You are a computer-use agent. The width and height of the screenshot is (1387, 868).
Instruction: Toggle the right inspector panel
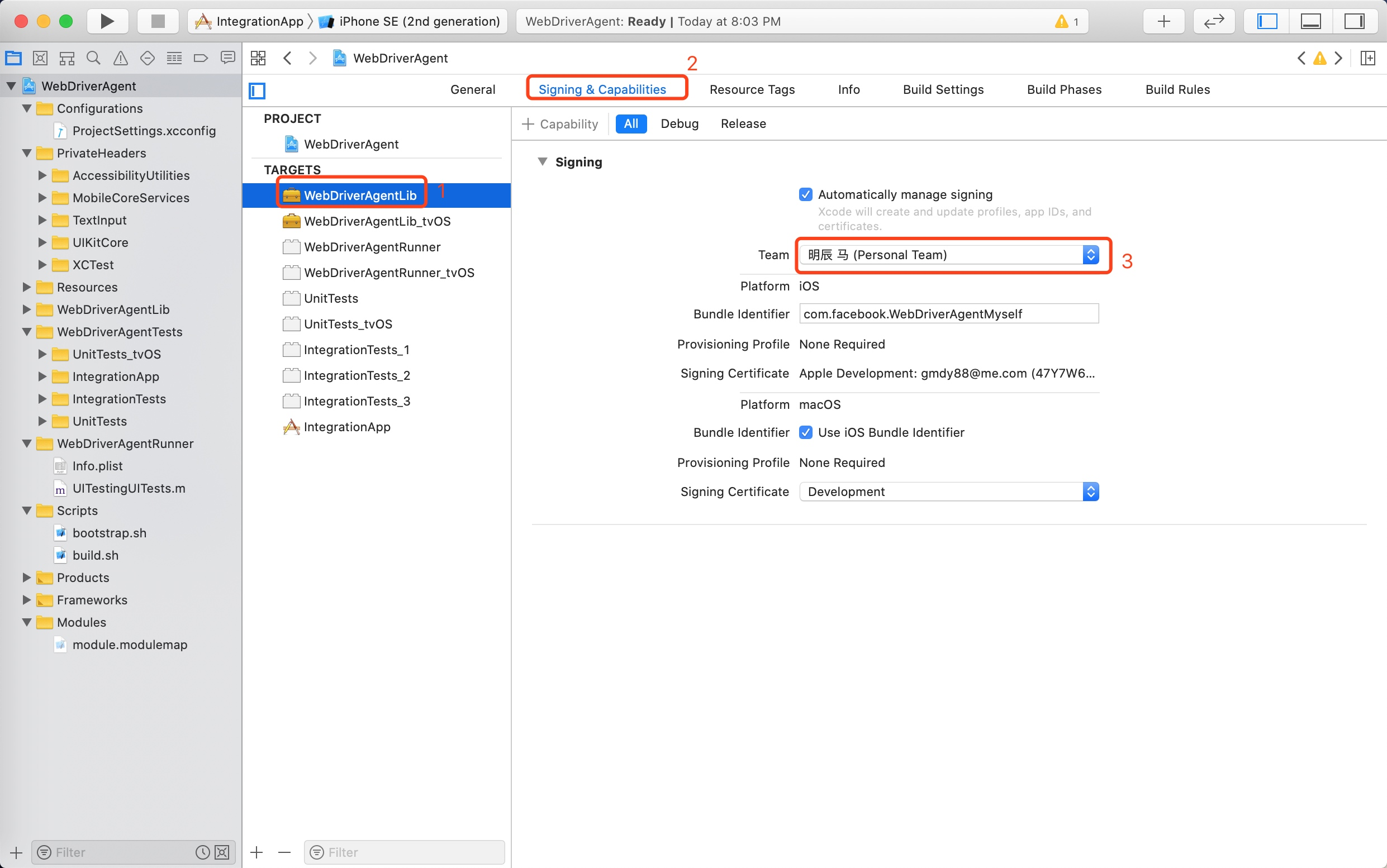coord(1353,21)
